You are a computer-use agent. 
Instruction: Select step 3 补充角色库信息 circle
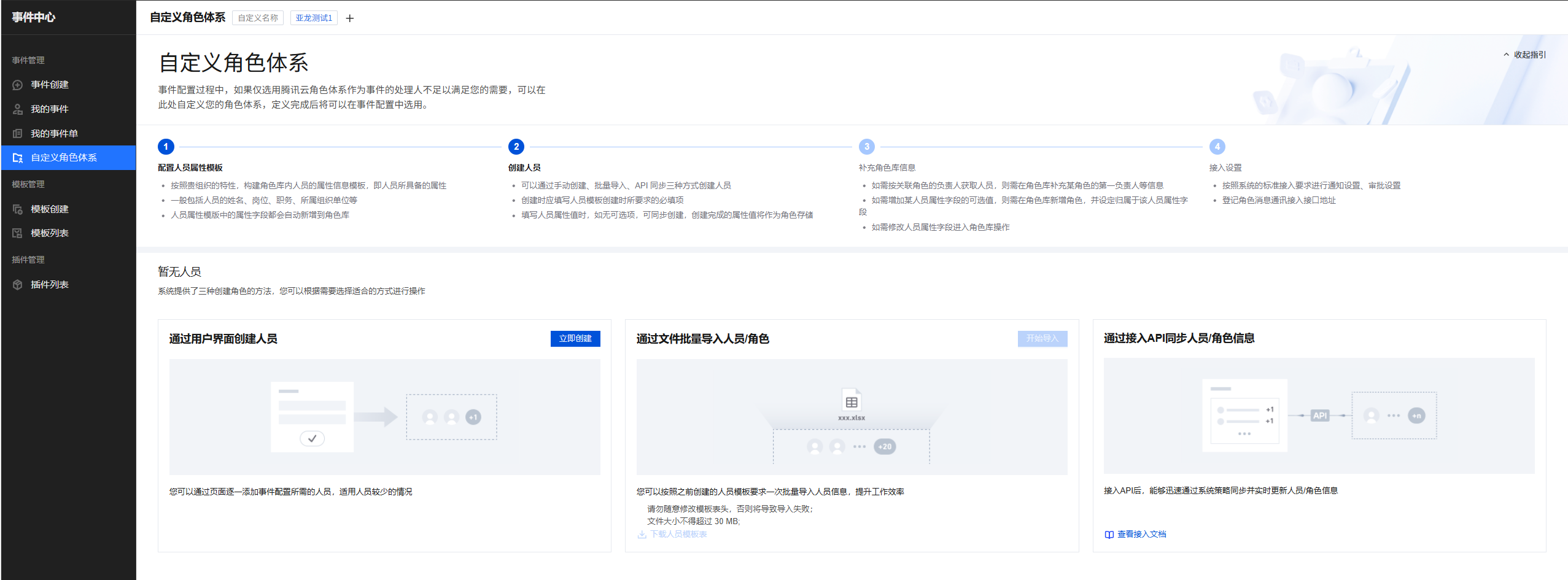[867, 147]
